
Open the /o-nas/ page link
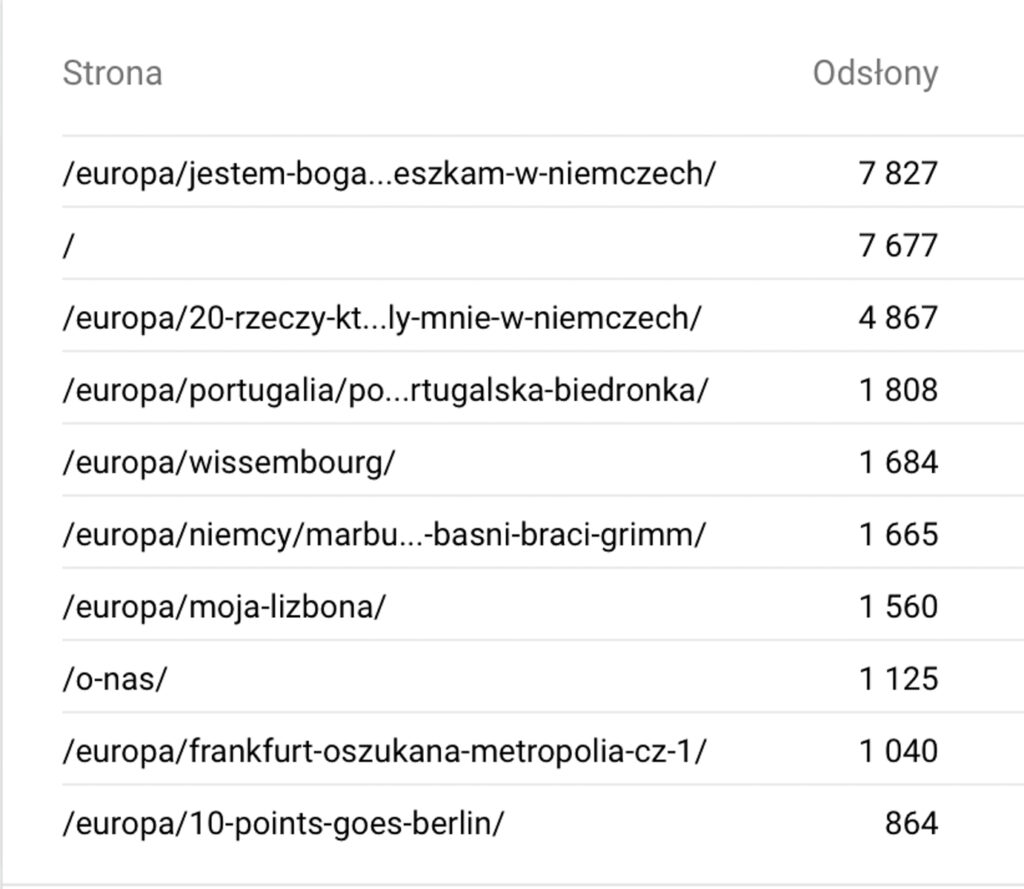tap(115, 679)
